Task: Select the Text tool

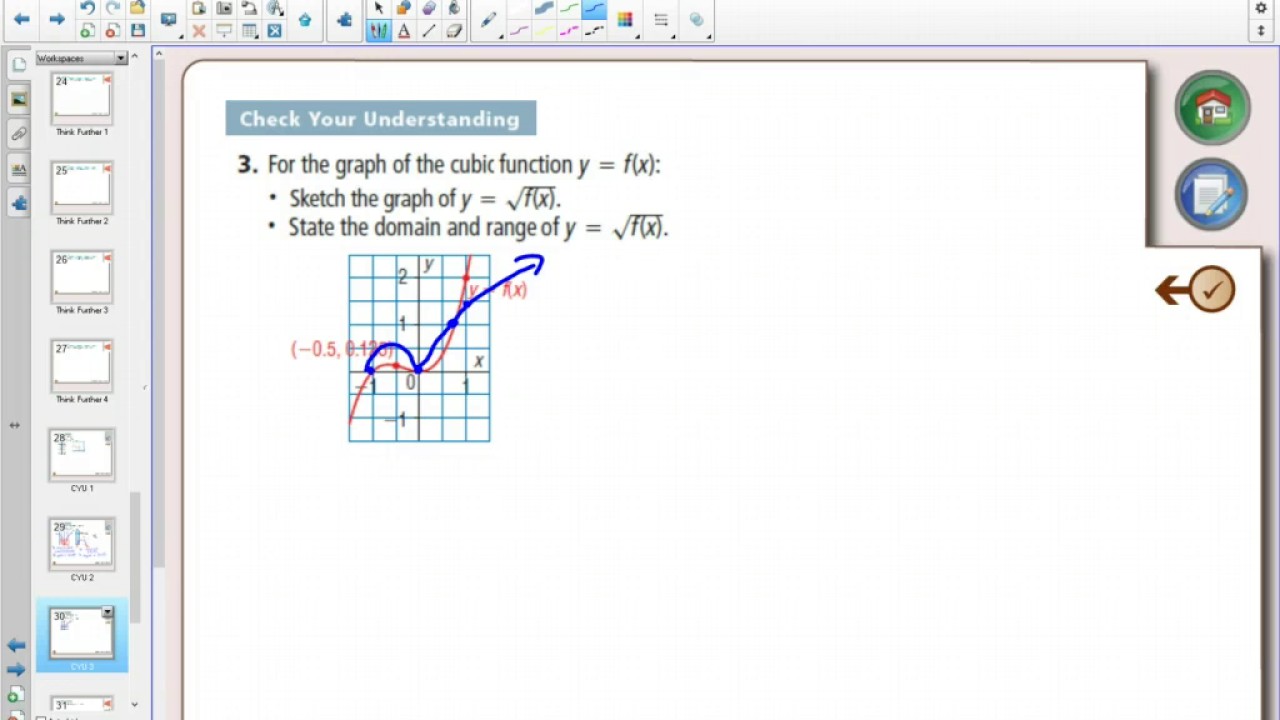Action: coord(404,30)
